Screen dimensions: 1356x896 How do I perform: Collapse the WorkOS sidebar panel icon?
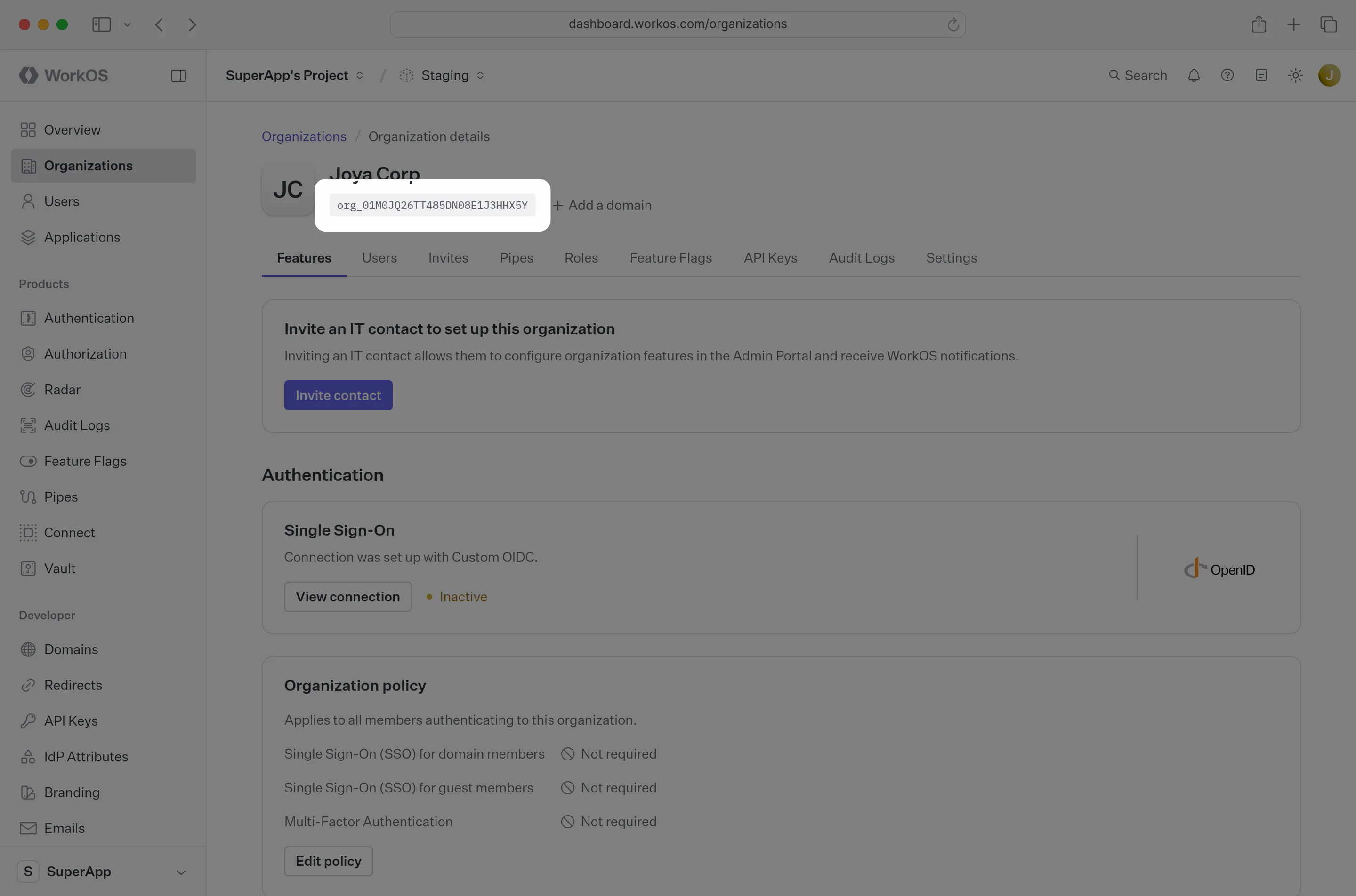[178, 75]
